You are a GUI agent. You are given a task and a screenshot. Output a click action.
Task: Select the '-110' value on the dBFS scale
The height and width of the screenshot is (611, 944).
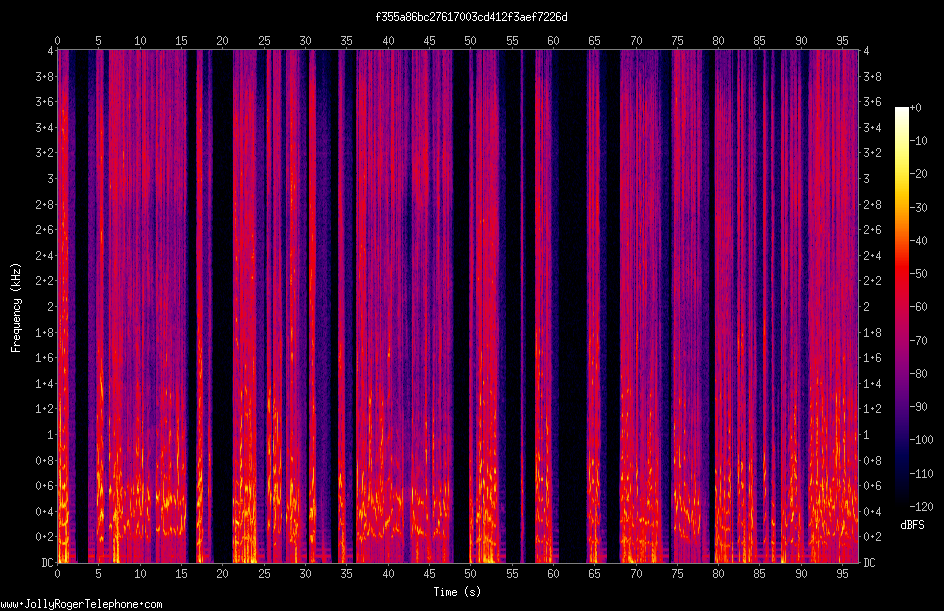[x=921, y=474]
